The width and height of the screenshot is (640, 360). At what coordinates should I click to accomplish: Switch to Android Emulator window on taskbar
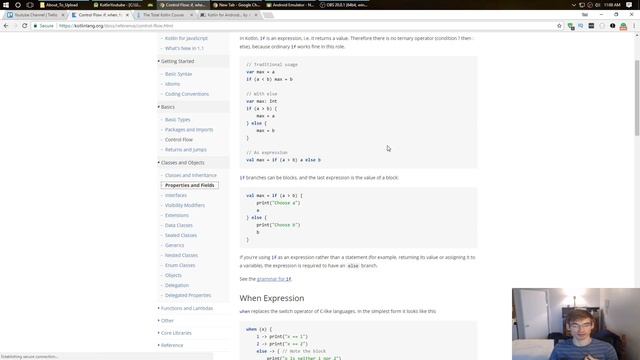(290, 5)
